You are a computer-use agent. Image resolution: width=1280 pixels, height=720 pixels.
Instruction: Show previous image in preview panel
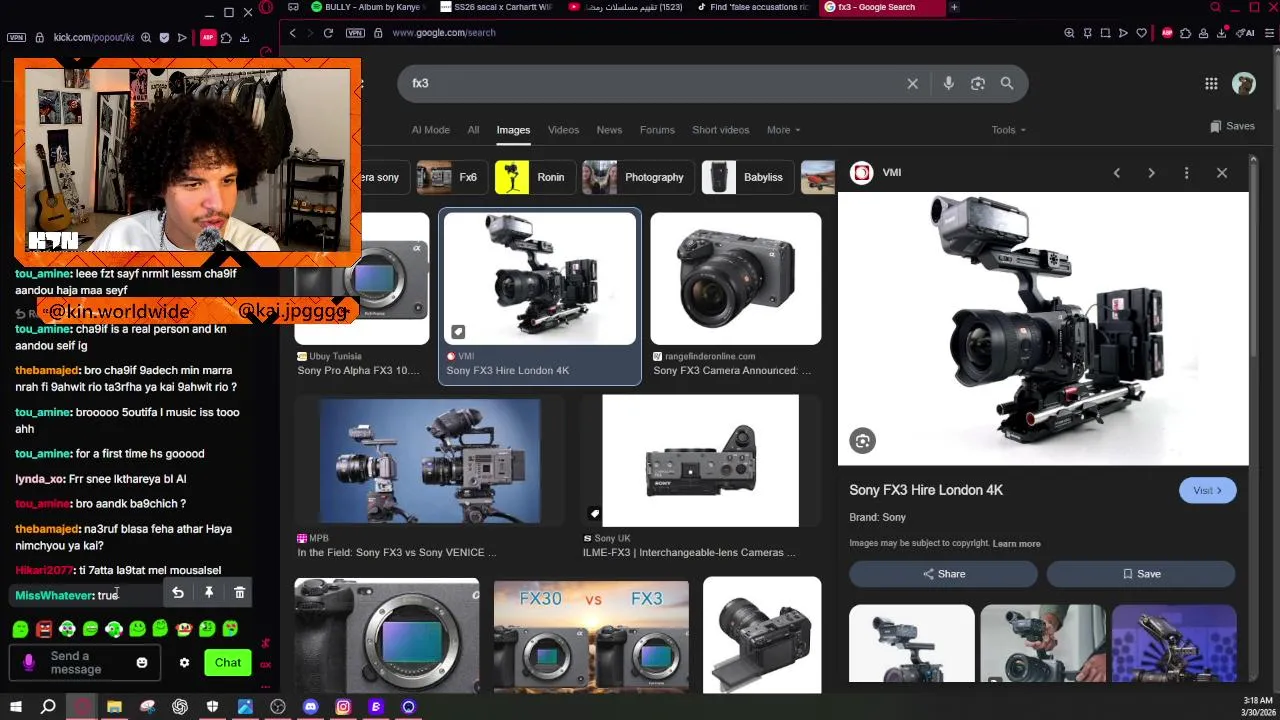[x=1117, y=173]
